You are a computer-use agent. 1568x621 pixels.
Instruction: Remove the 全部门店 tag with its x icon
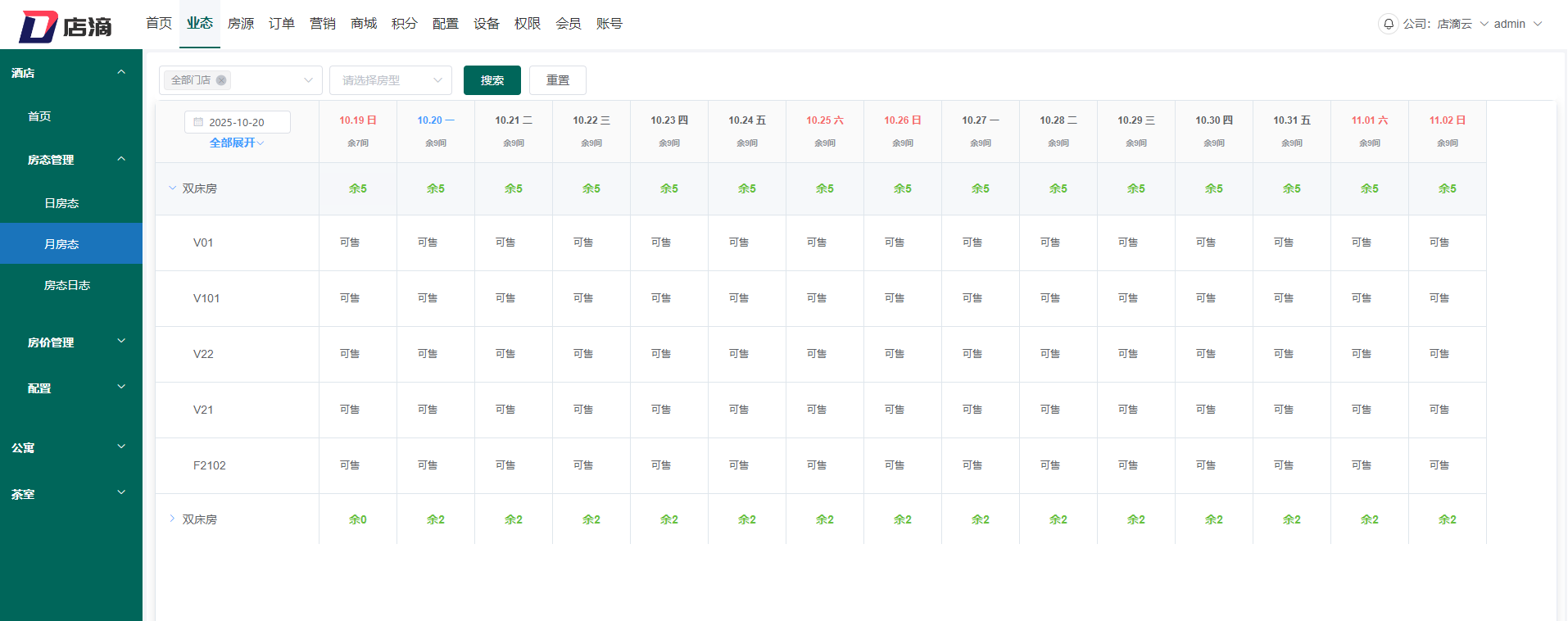(221, 80)
